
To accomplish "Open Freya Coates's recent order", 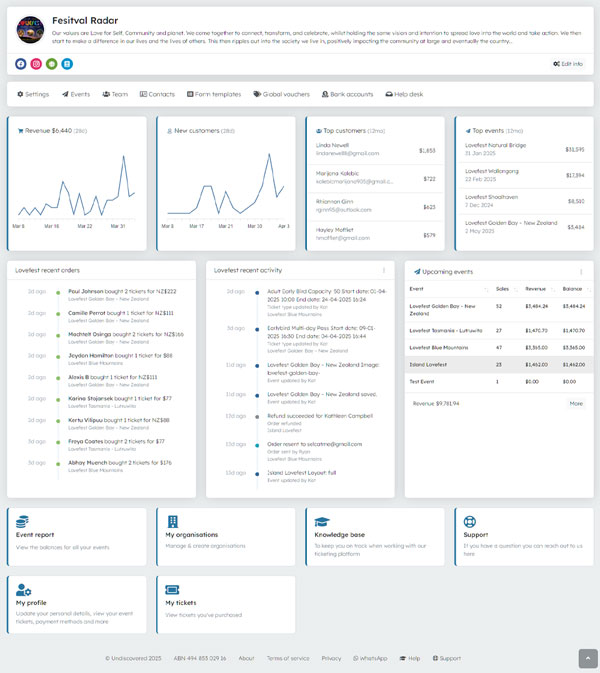I will [x=116, y=445].
